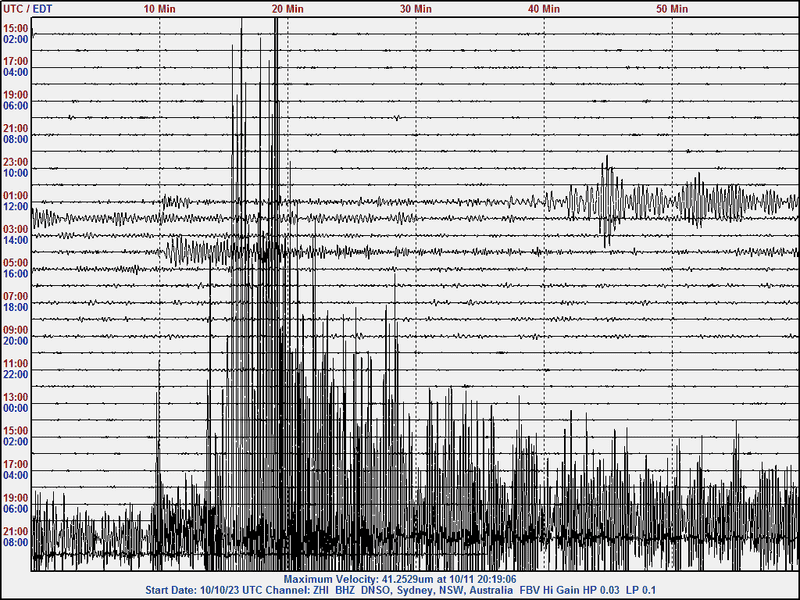Click the blue "18:00" EDT time label
Viewport: 800px width, 600px height.
(x=16, y=307)
